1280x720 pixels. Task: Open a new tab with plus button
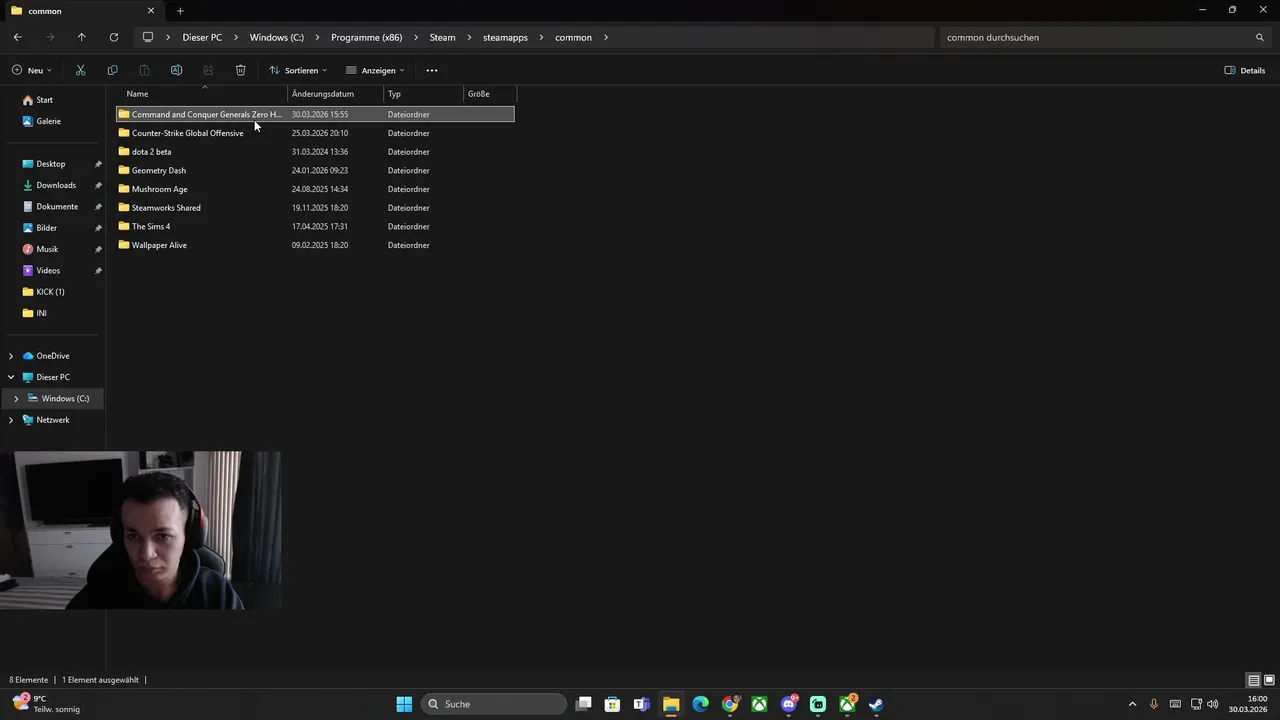click(180, 11)
